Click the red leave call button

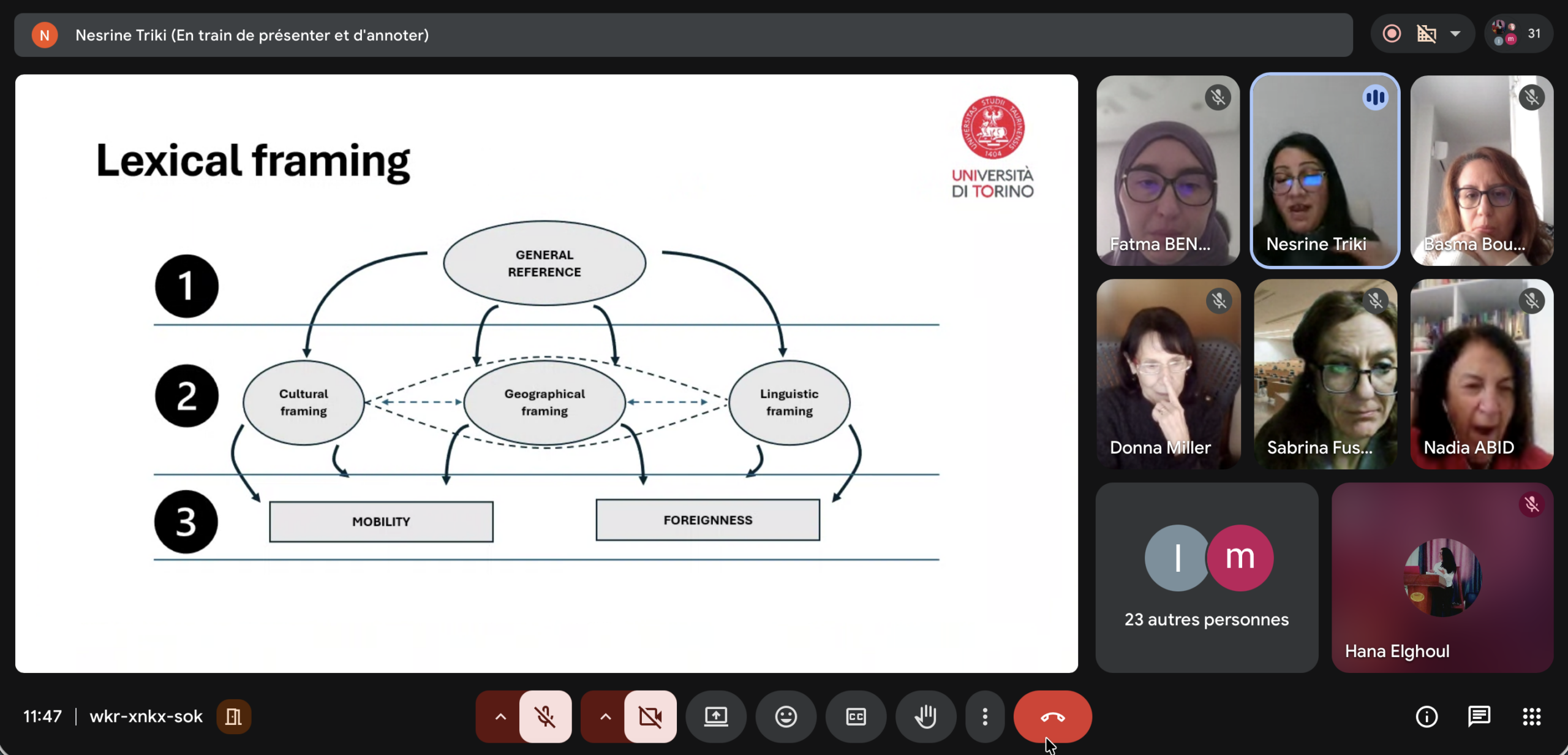[x=1052, y=716]
